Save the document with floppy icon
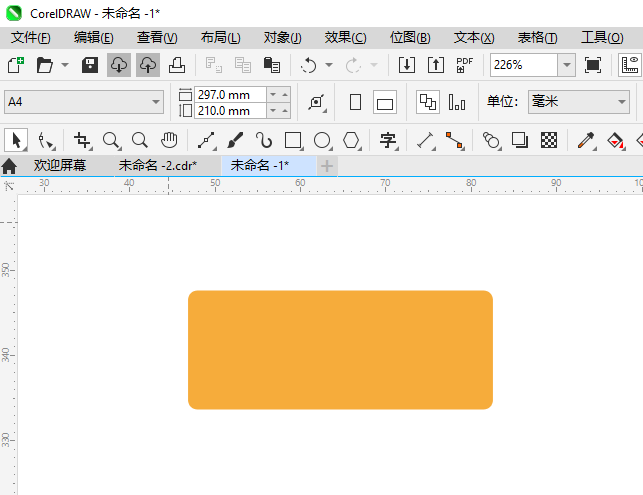643x495 pixels. pos(90,65)
